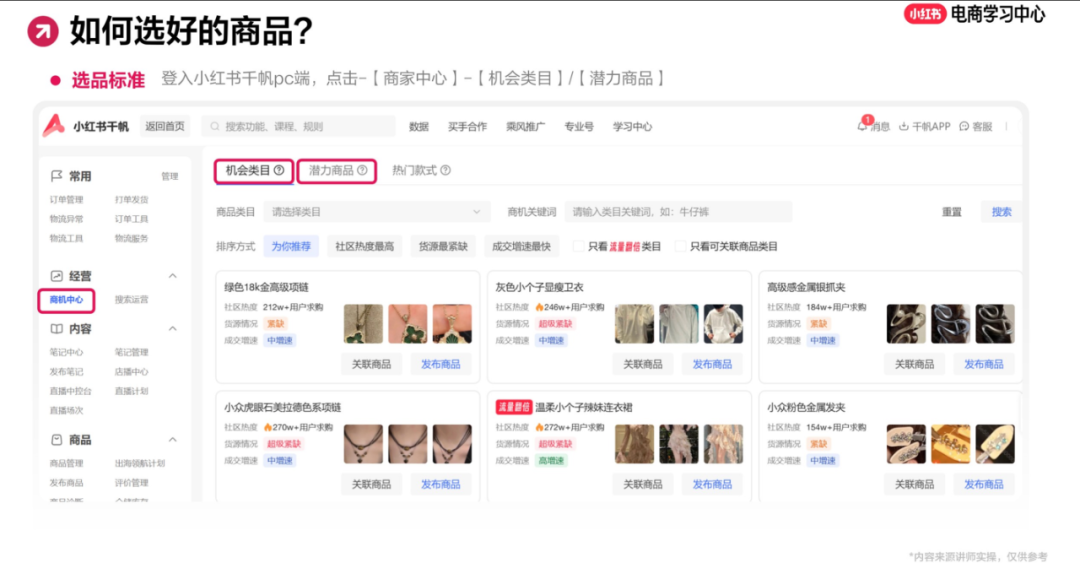Sort by 成交增速最快
The width and height of the screenshot is (1080, 563).
(521, 246)
